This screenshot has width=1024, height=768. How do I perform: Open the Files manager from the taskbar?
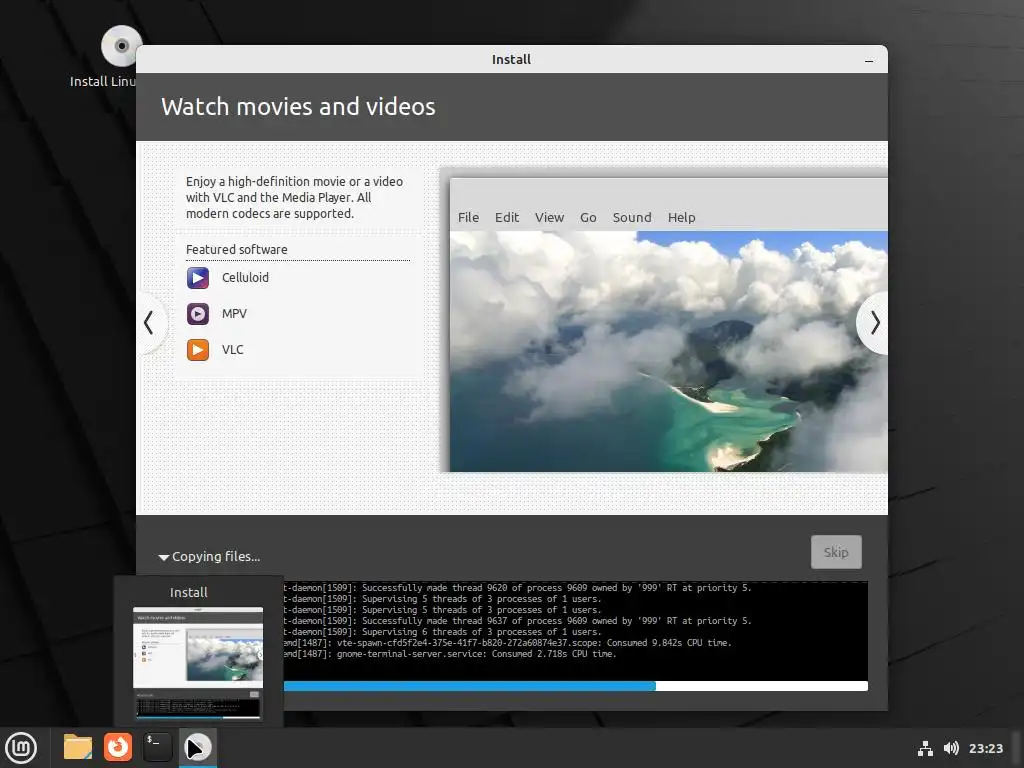[x=78, y=747]
